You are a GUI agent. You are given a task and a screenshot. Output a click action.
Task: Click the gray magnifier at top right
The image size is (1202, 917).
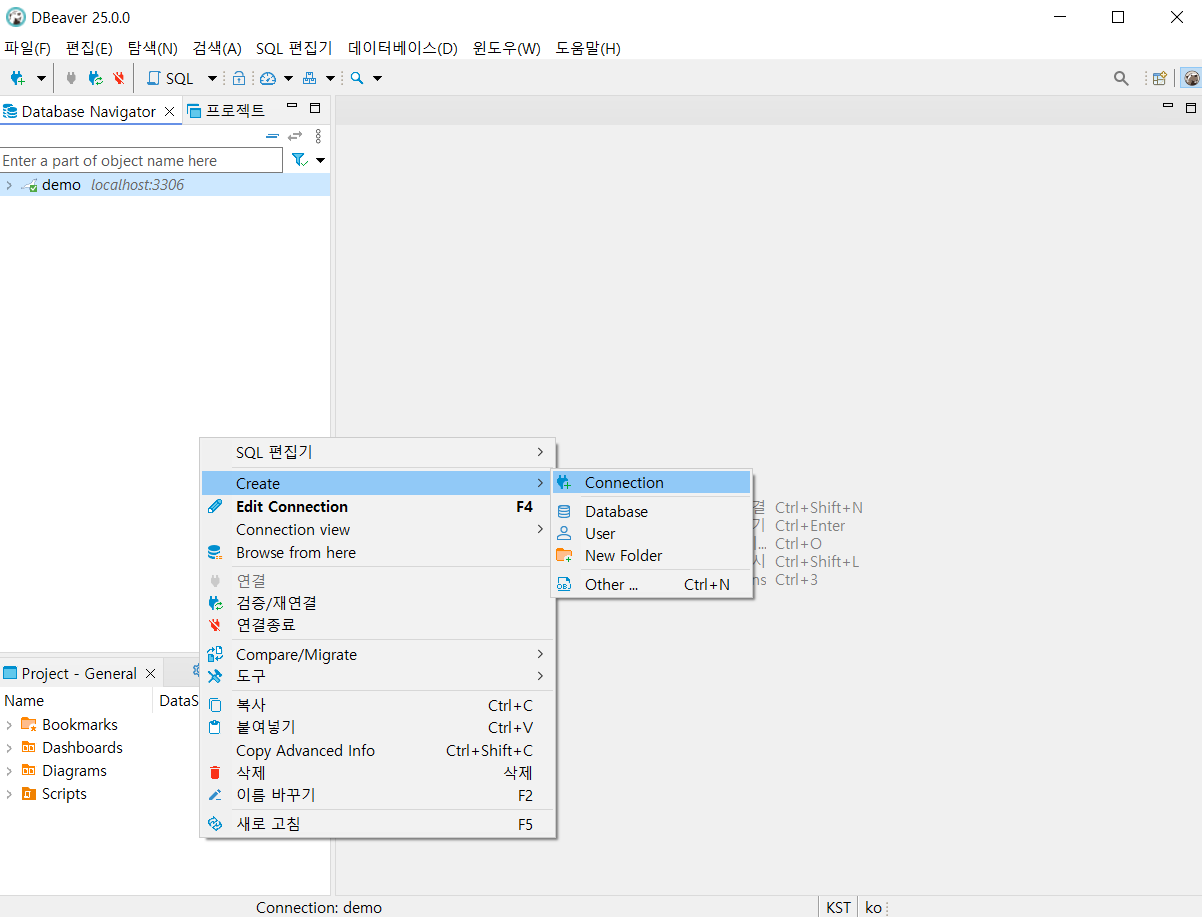coord(1122,78)
